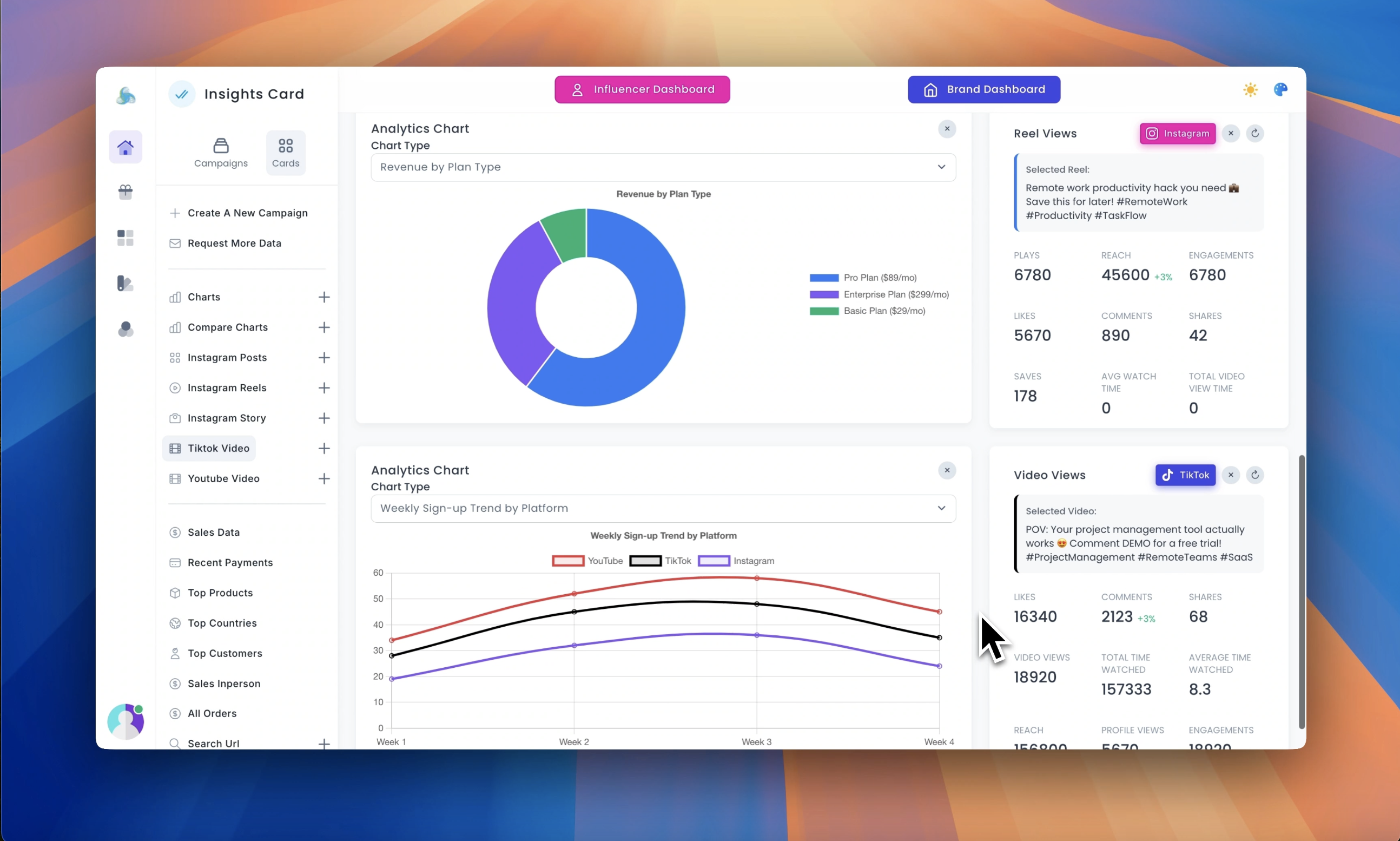This screenshot has height=841, width=1400.
Task: Expand Charts with its plus button
Action: [324, 297]
